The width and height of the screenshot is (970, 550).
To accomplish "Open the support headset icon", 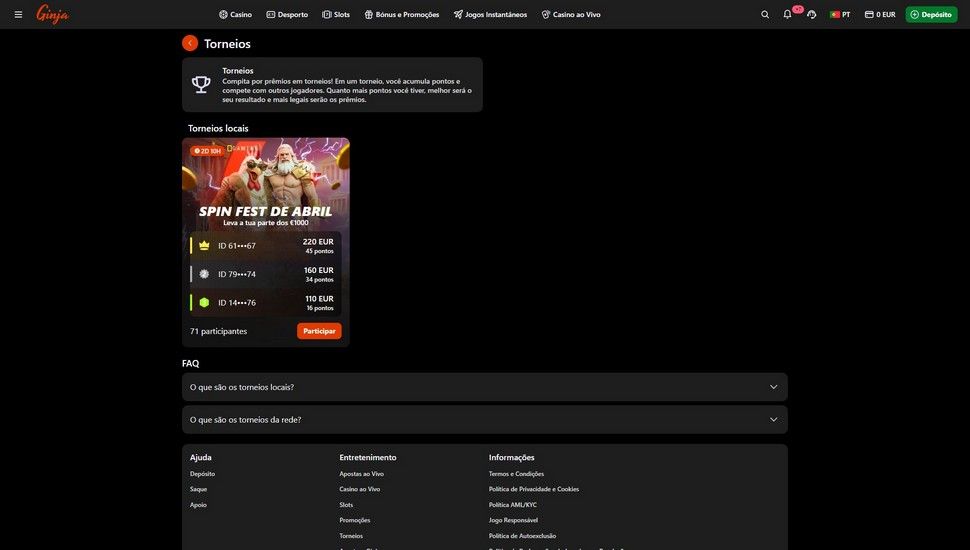I will [x=811, y=14].
